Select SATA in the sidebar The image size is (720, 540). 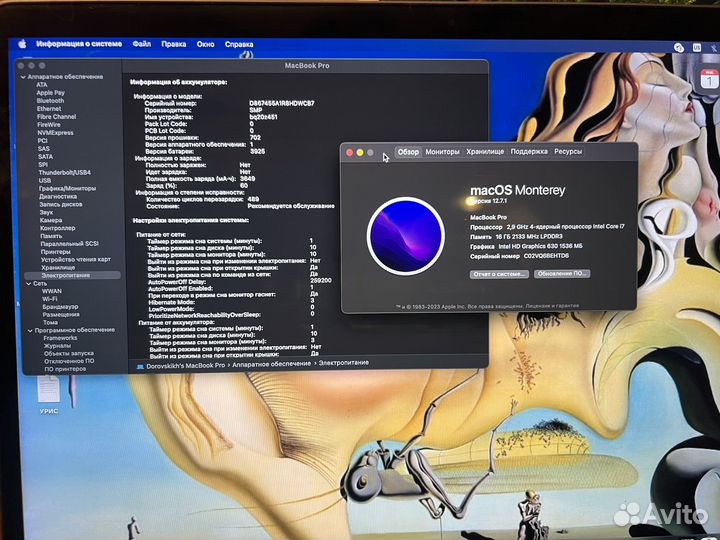coord(45,157)
